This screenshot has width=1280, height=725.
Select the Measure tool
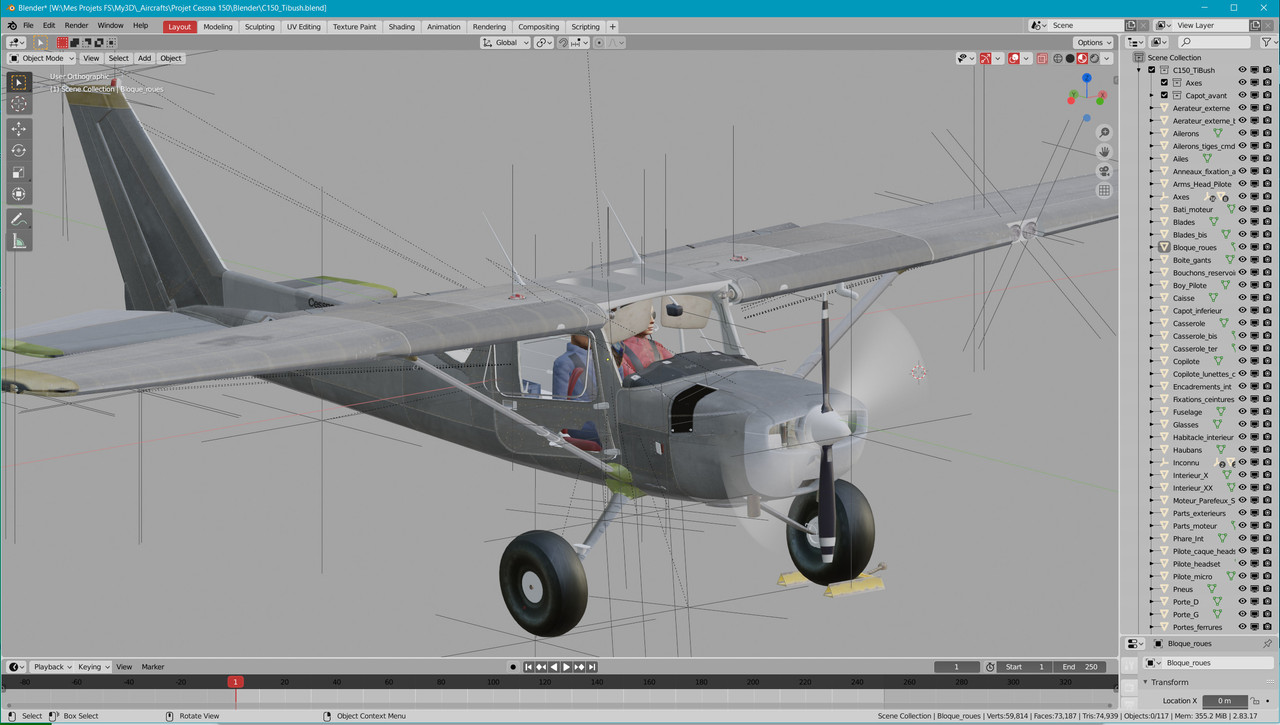pos(19,241)
